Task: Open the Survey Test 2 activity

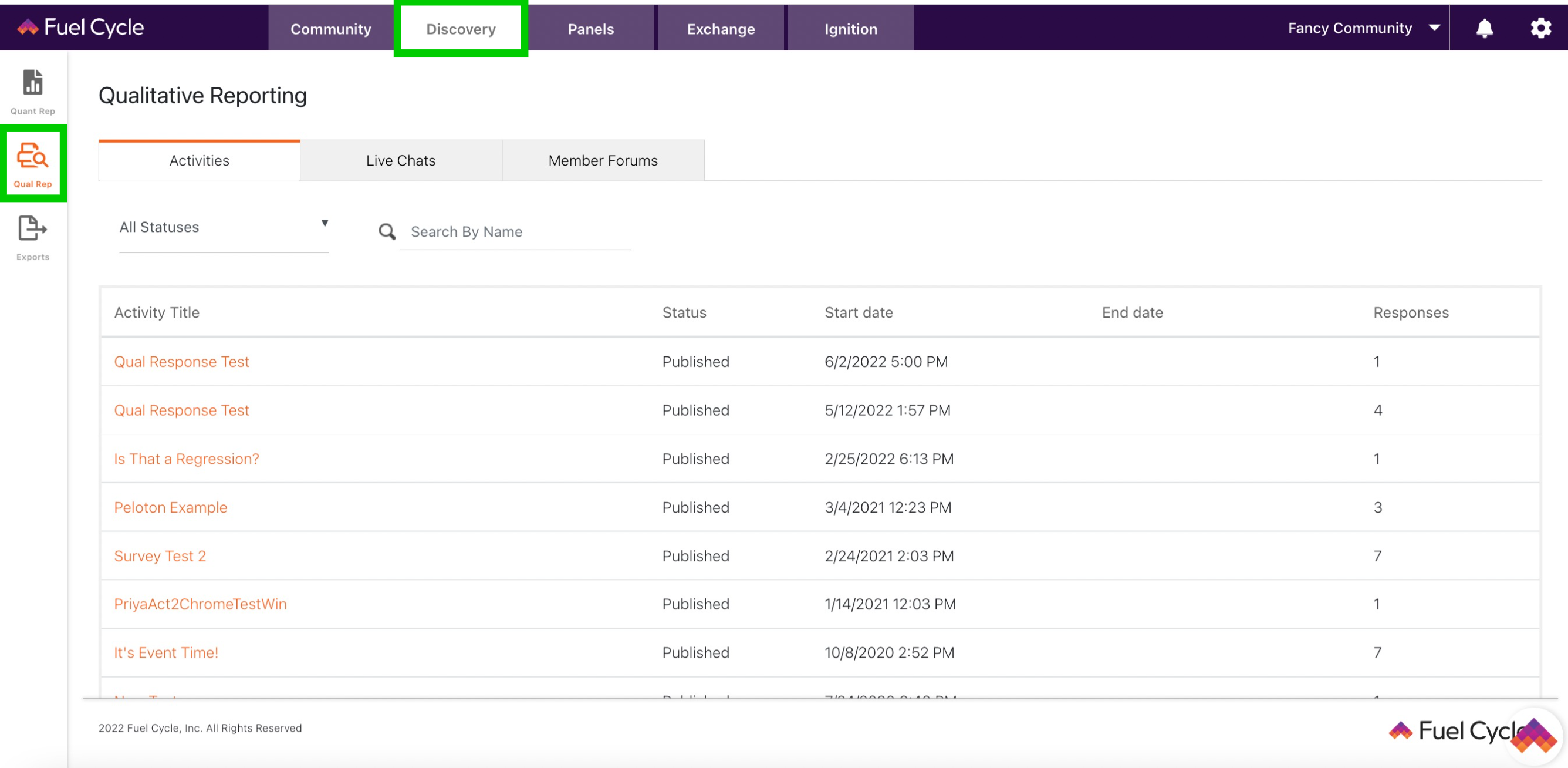Action: 160,555
